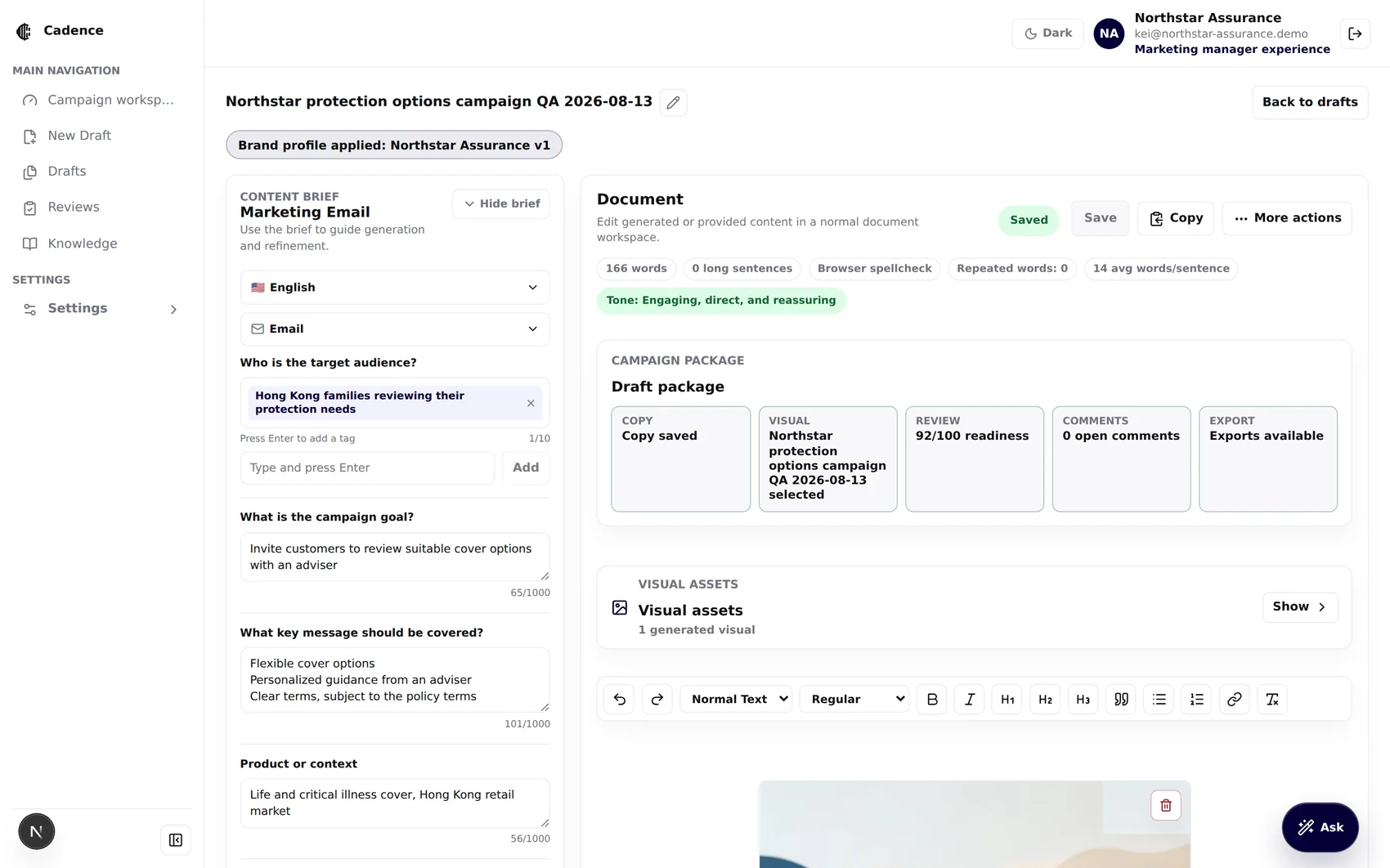Open Campaign workspace in sidebar
The width and height of the screenshot is (1390, 868).
click(101, 100)
